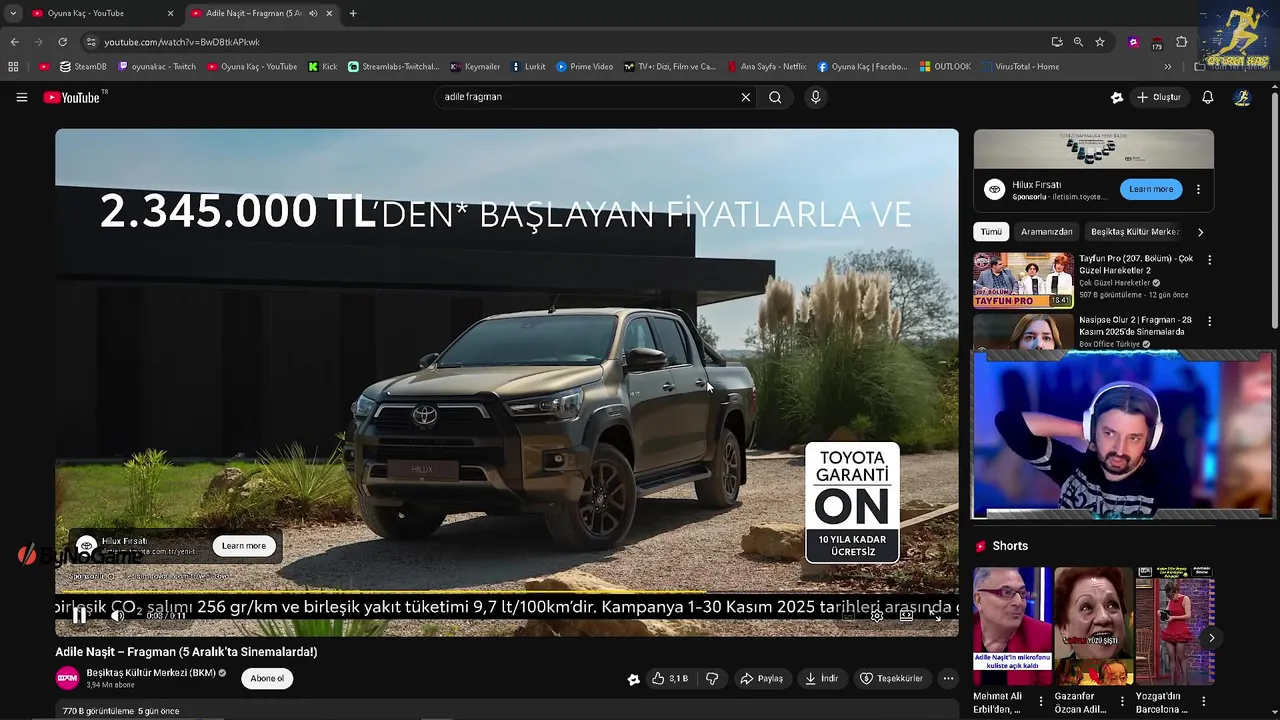1280x720 pixels.
Task: Click the gem icon beside Oluştur
Action: (1116, 97)
